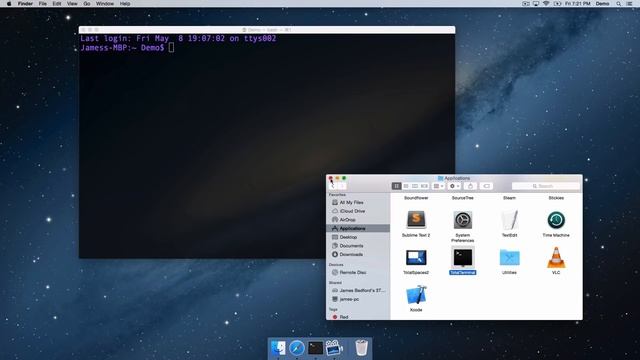Click the AirPlay display icon in menu bar
The height and width of the screenshot is (360, 640).
pyautogui.click(x=536, y=4)
